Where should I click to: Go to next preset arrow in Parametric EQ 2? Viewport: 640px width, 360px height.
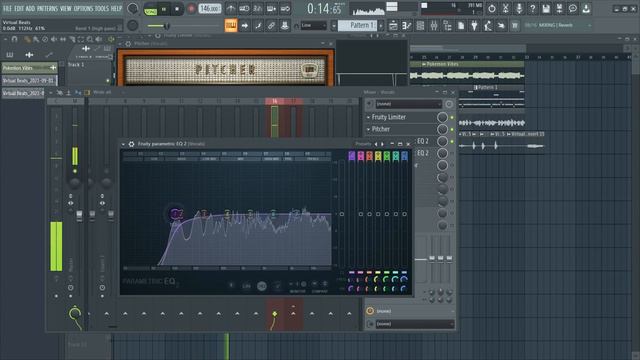(x=382, y=144)
